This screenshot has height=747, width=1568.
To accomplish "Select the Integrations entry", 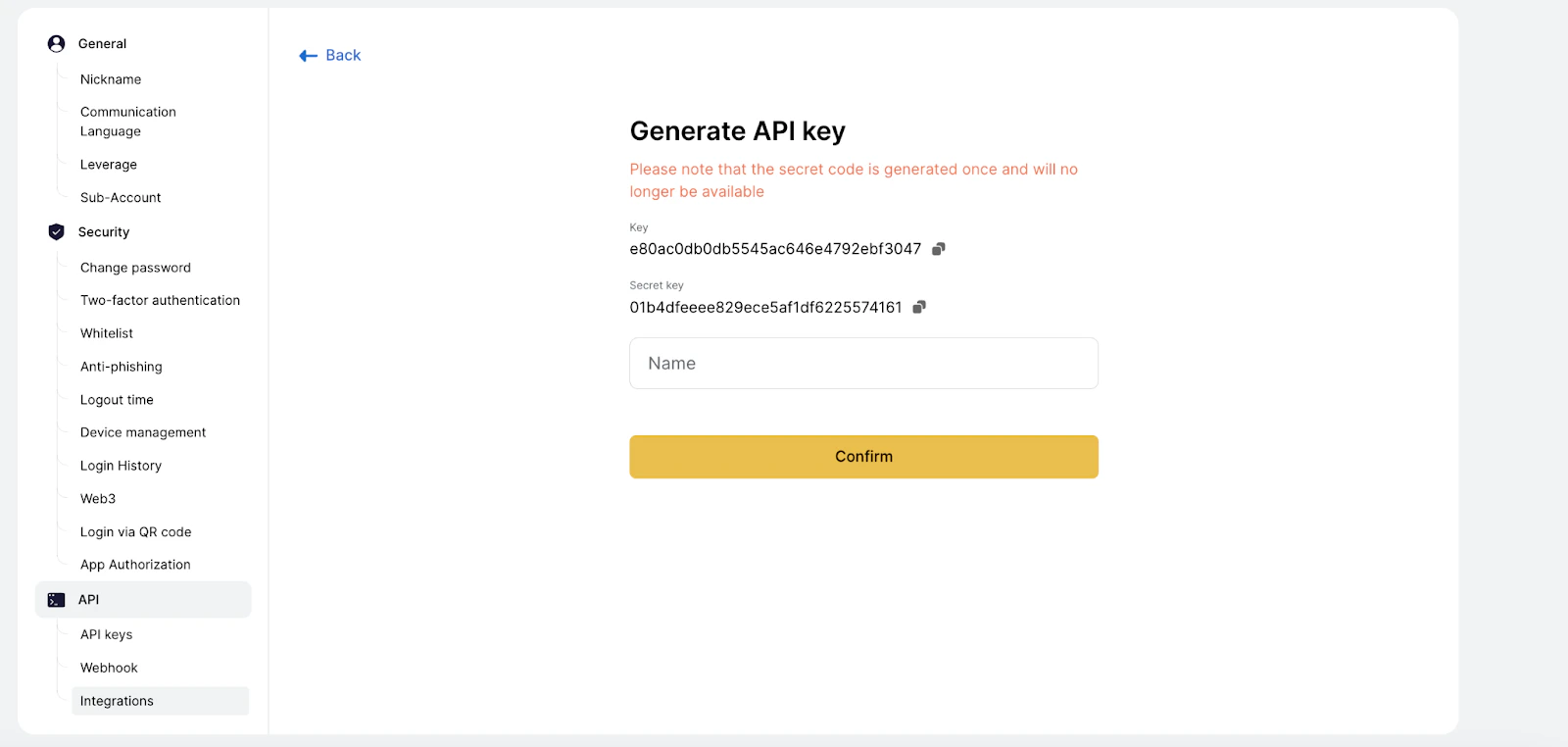I will [117, 701].
